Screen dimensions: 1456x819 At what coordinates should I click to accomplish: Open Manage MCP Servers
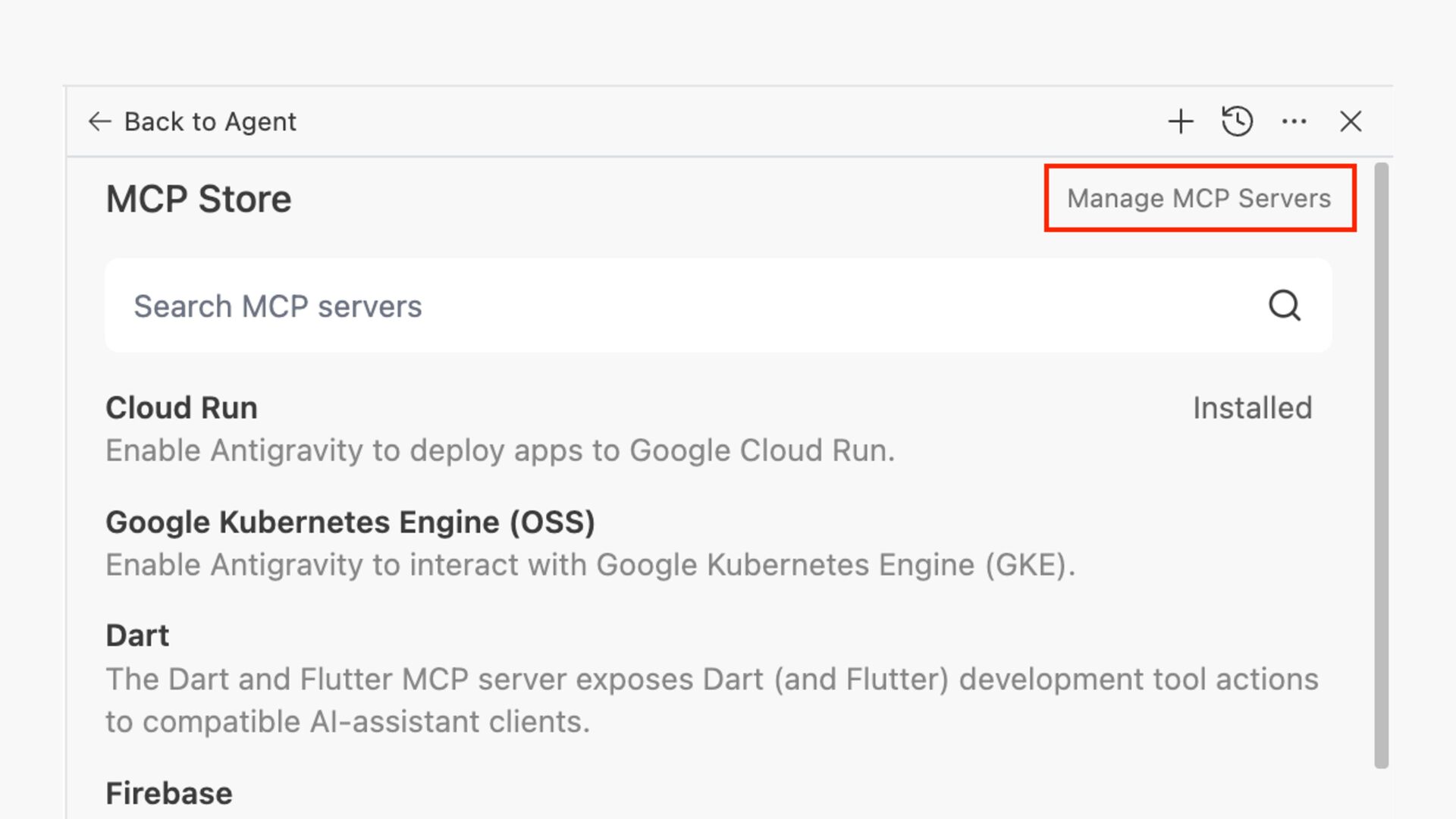click(x=1199, y=199)
